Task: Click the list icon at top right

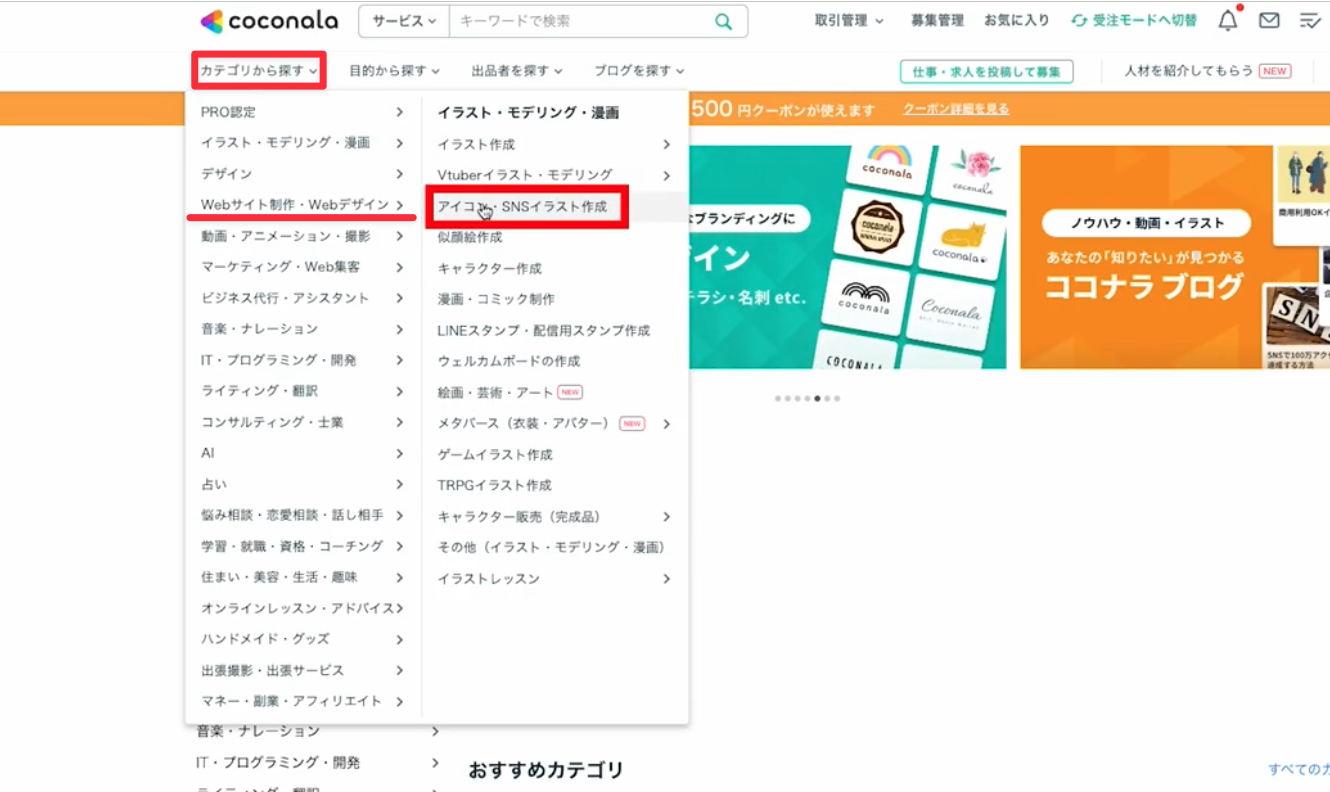Action: [x=1311, y=19]
